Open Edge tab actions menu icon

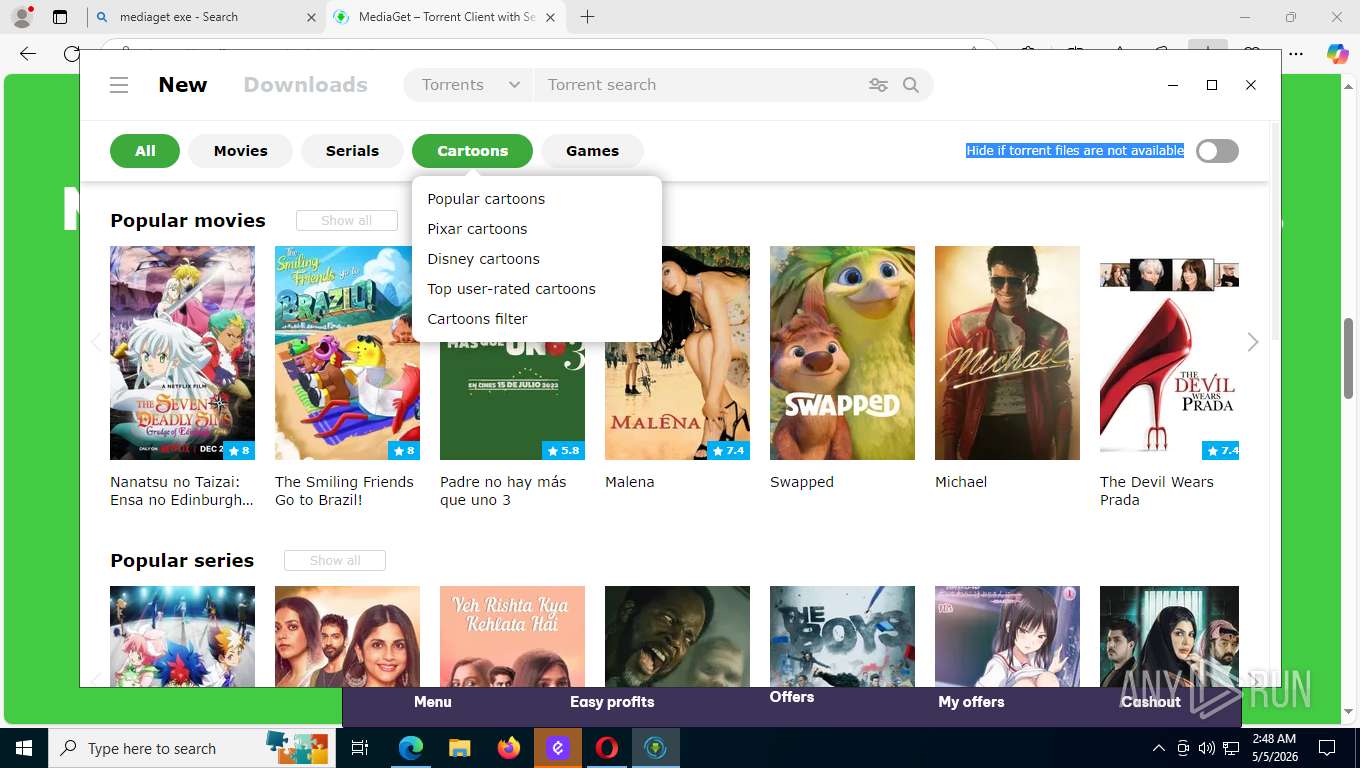(60, 17)
